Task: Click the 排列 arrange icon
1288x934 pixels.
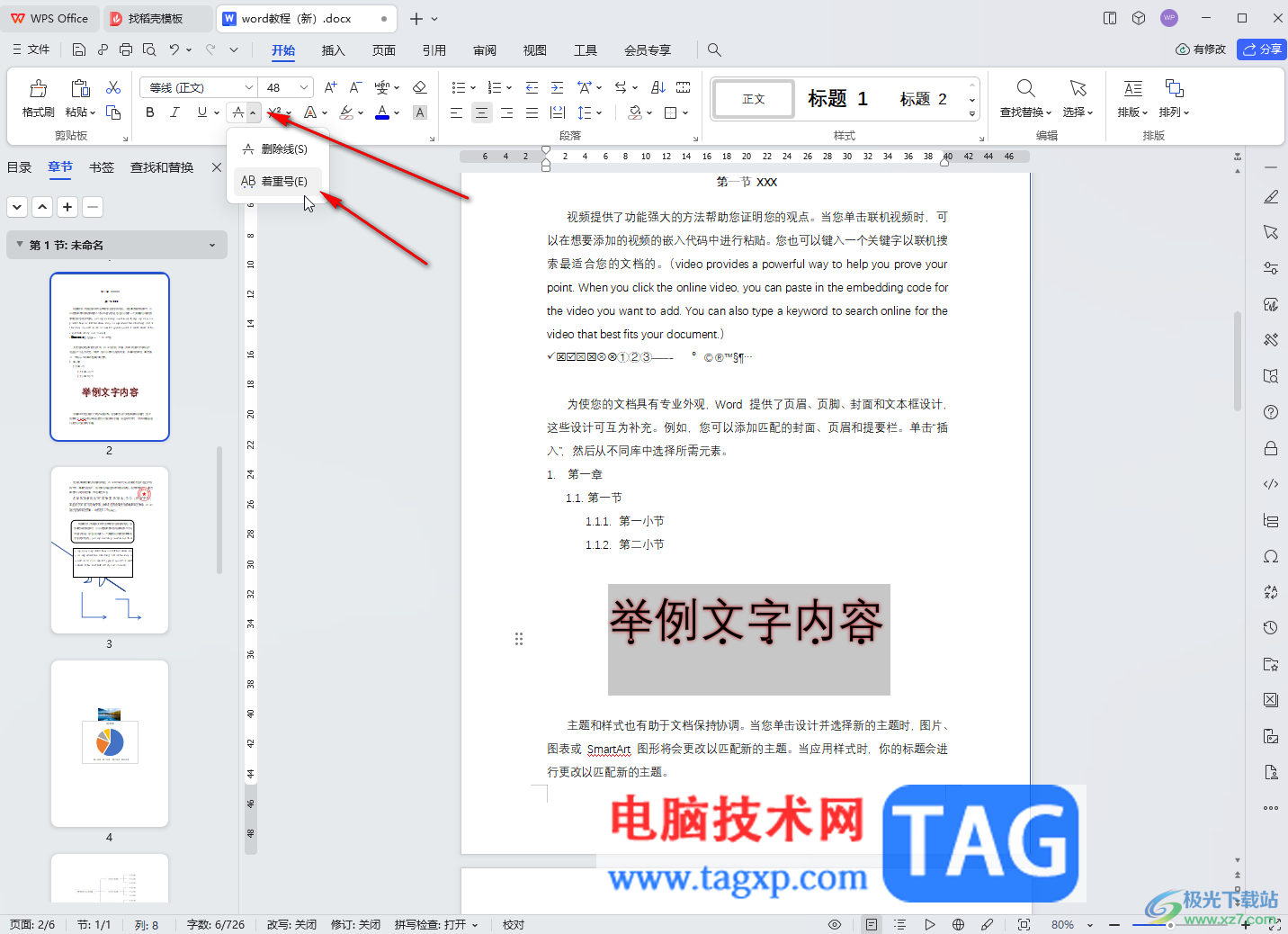Action: click(x=1174, y=88)
